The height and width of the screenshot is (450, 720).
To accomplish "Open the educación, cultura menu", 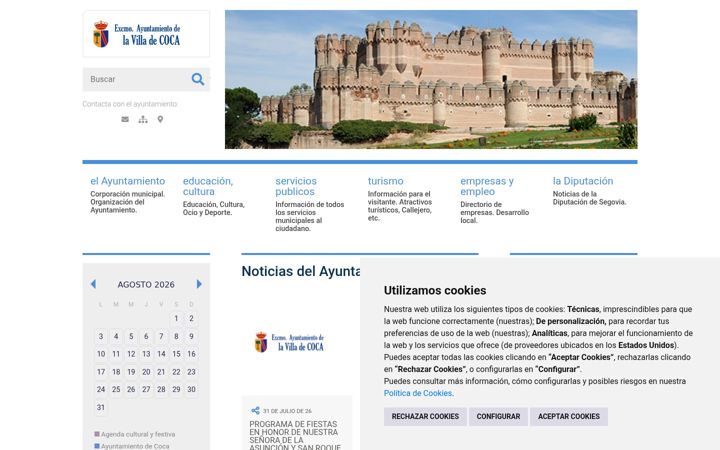I will (x=208, y=186).
